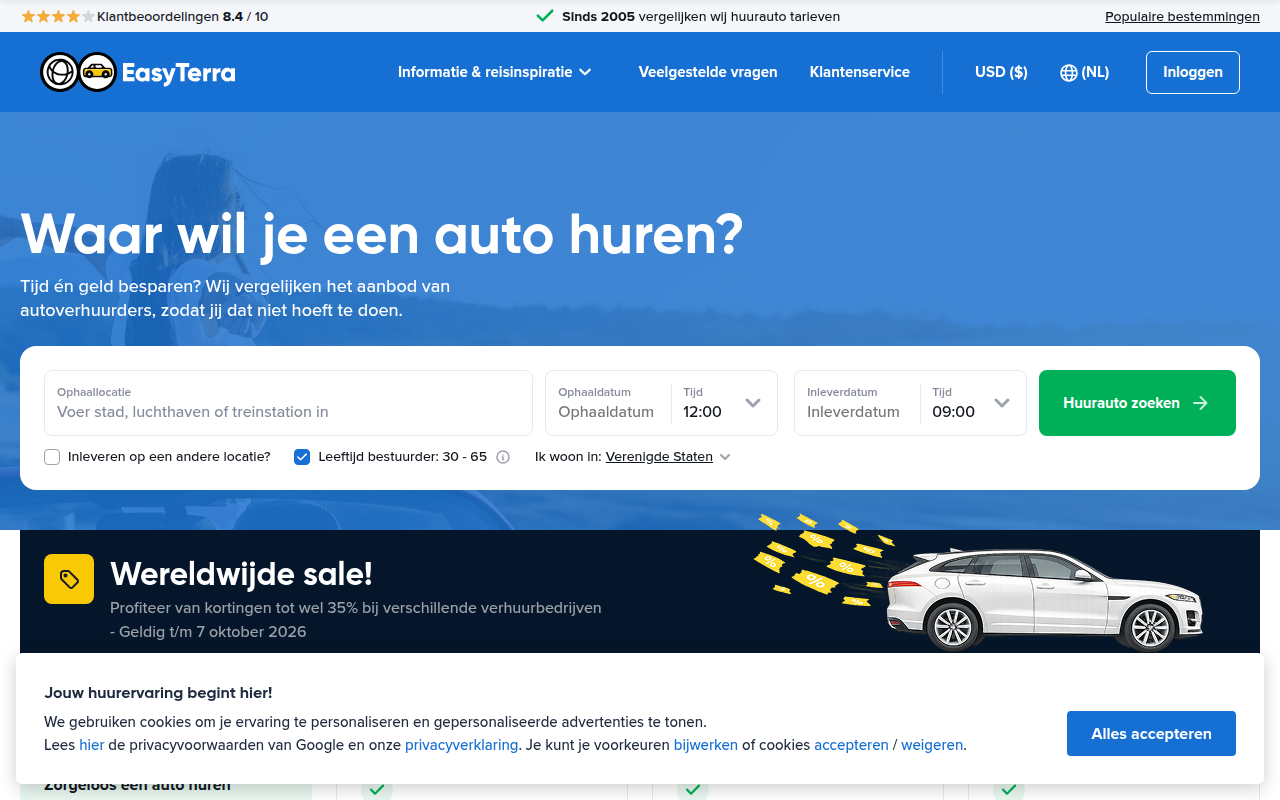Click Klantbeoordelingen 8.4 / 10 text

coord(182,16)
